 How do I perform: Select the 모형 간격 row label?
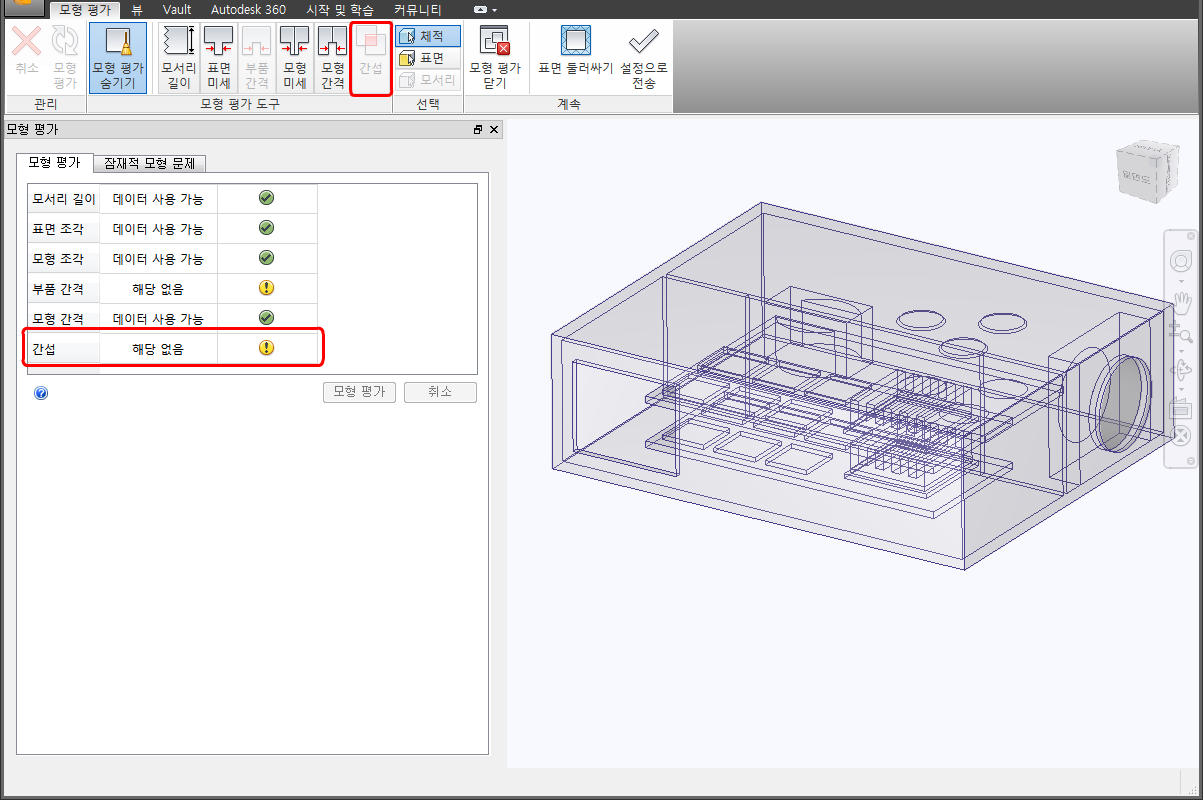[63, 319]
